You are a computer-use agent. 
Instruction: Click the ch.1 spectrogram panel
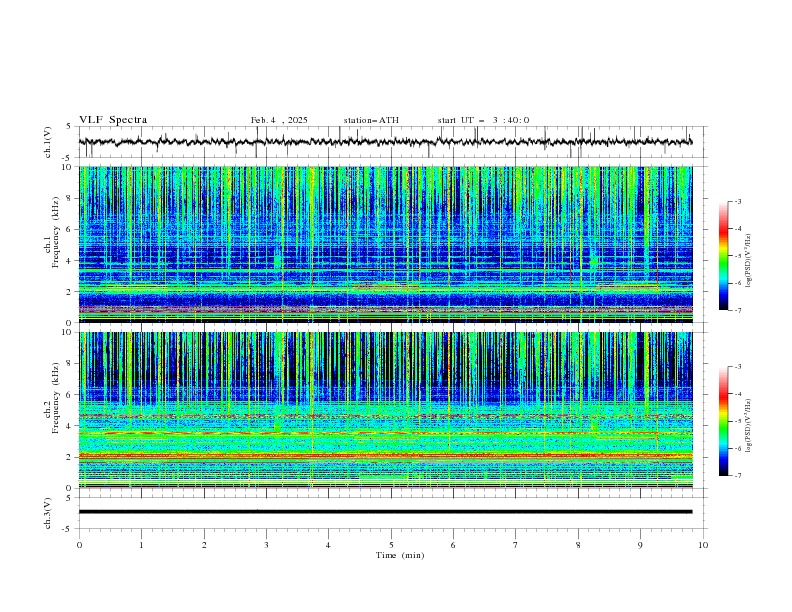point(385,244)
